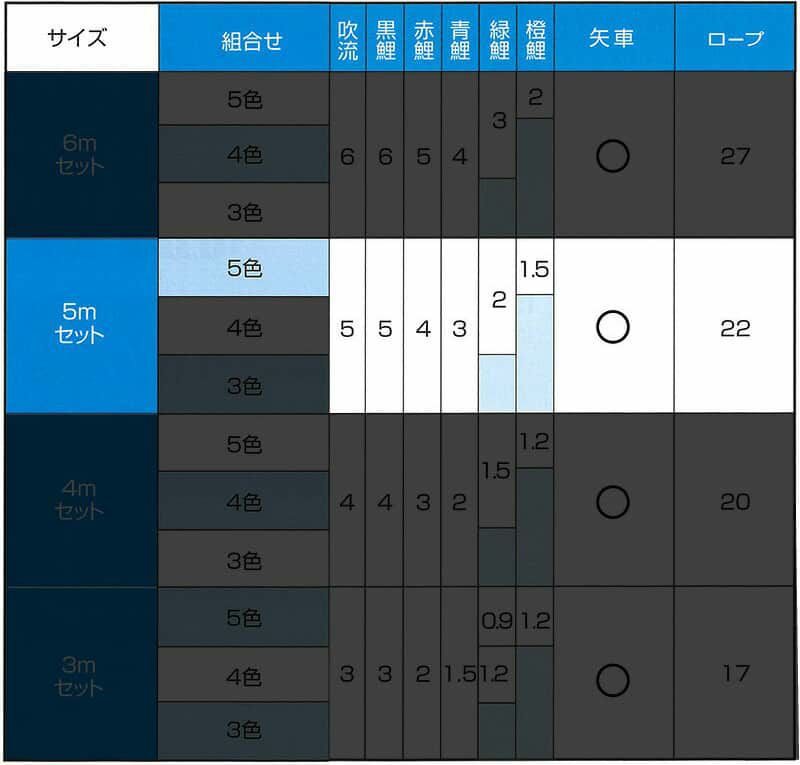Click the 5色 option in the 3mセット row
The image size is (800, 765).
[244, 618]
